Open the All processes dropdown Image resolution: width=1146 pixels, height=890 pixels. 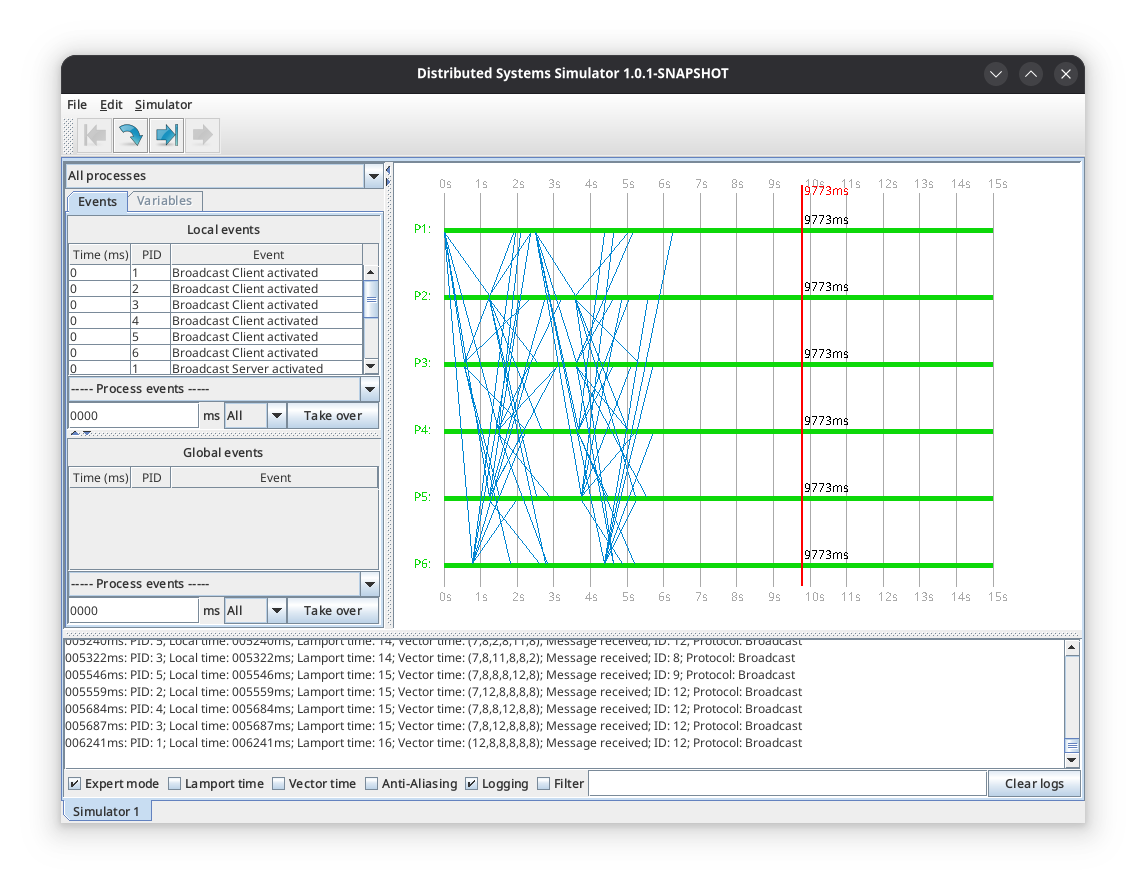click(x=373, y=176)
